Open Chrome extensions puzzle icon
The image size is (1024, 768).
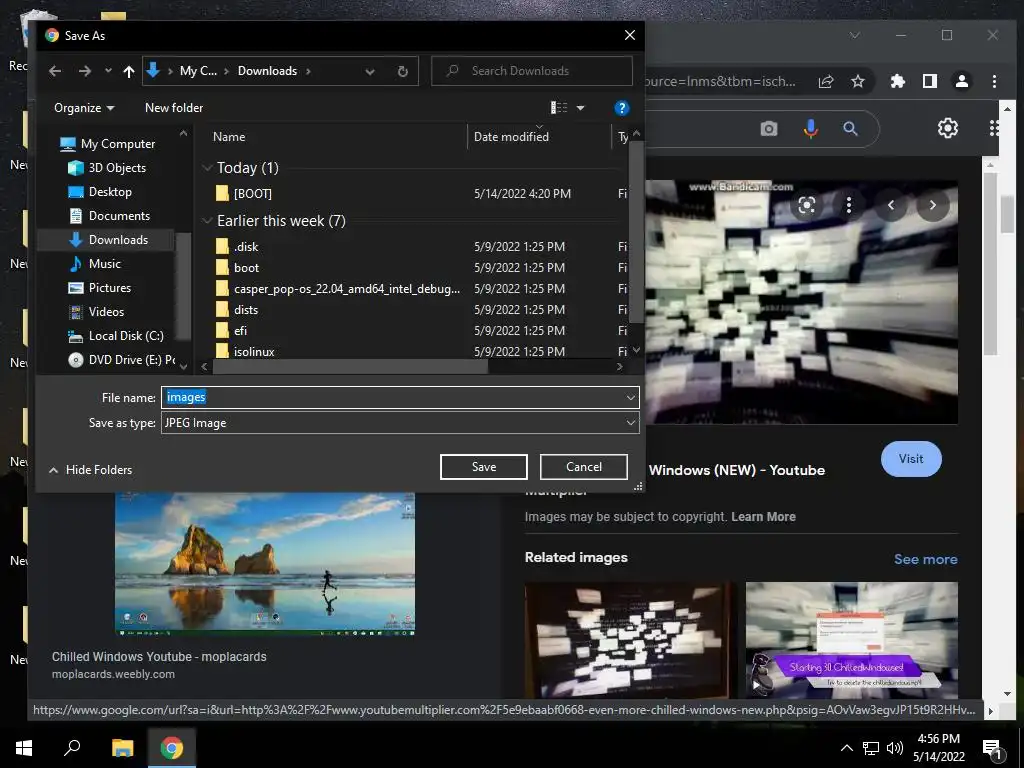898,81
